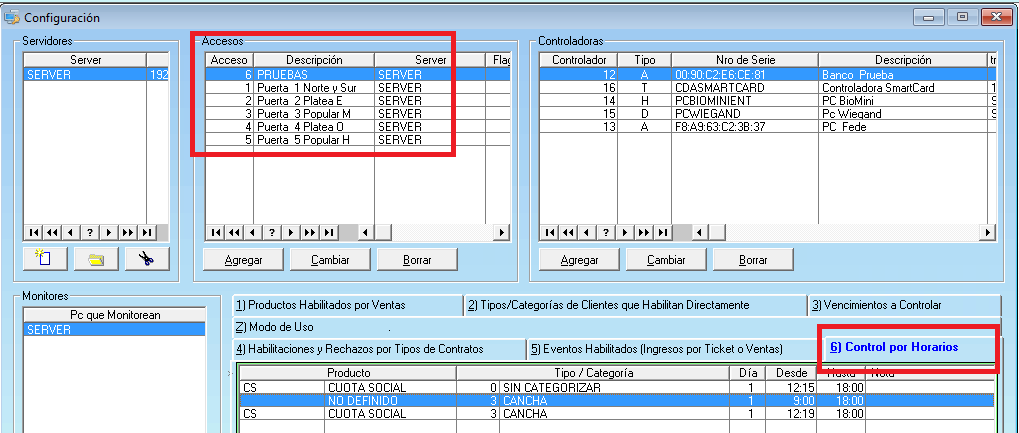The height and width of the screenshot is (433, 1019).
Task: Open the Vencimientos a Controlar tab
Action: click(x=903, y=305)
